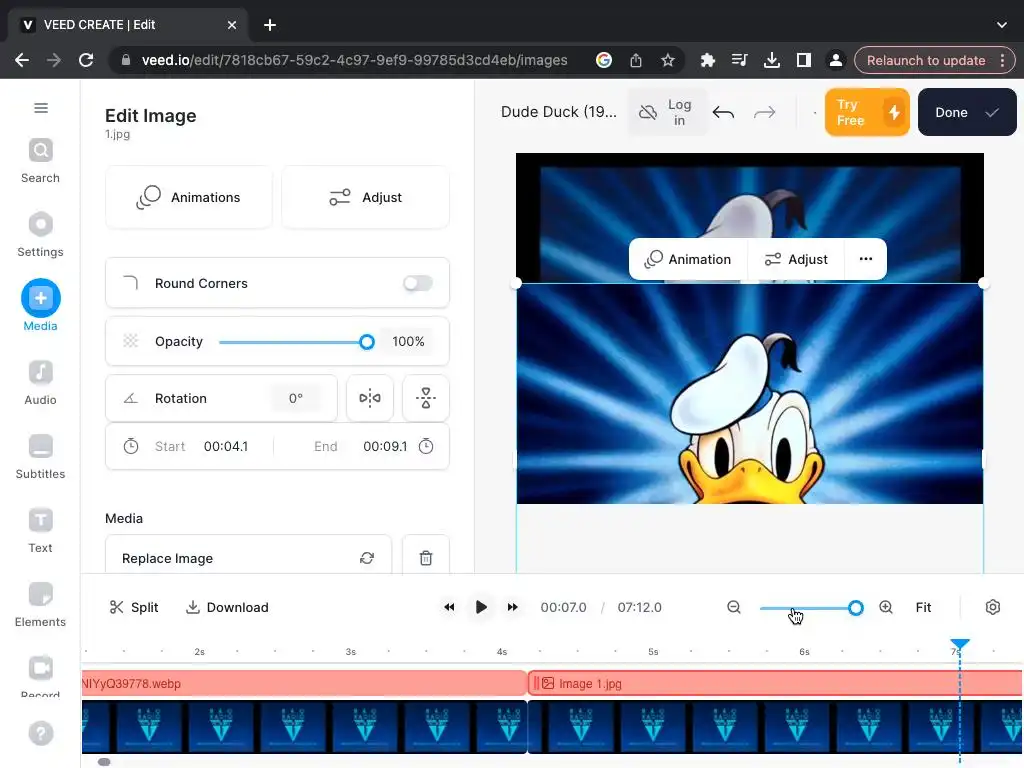1024x768 pixels.
Task: Click the Adjust button in Edit Image
Action: pos(365,197)
